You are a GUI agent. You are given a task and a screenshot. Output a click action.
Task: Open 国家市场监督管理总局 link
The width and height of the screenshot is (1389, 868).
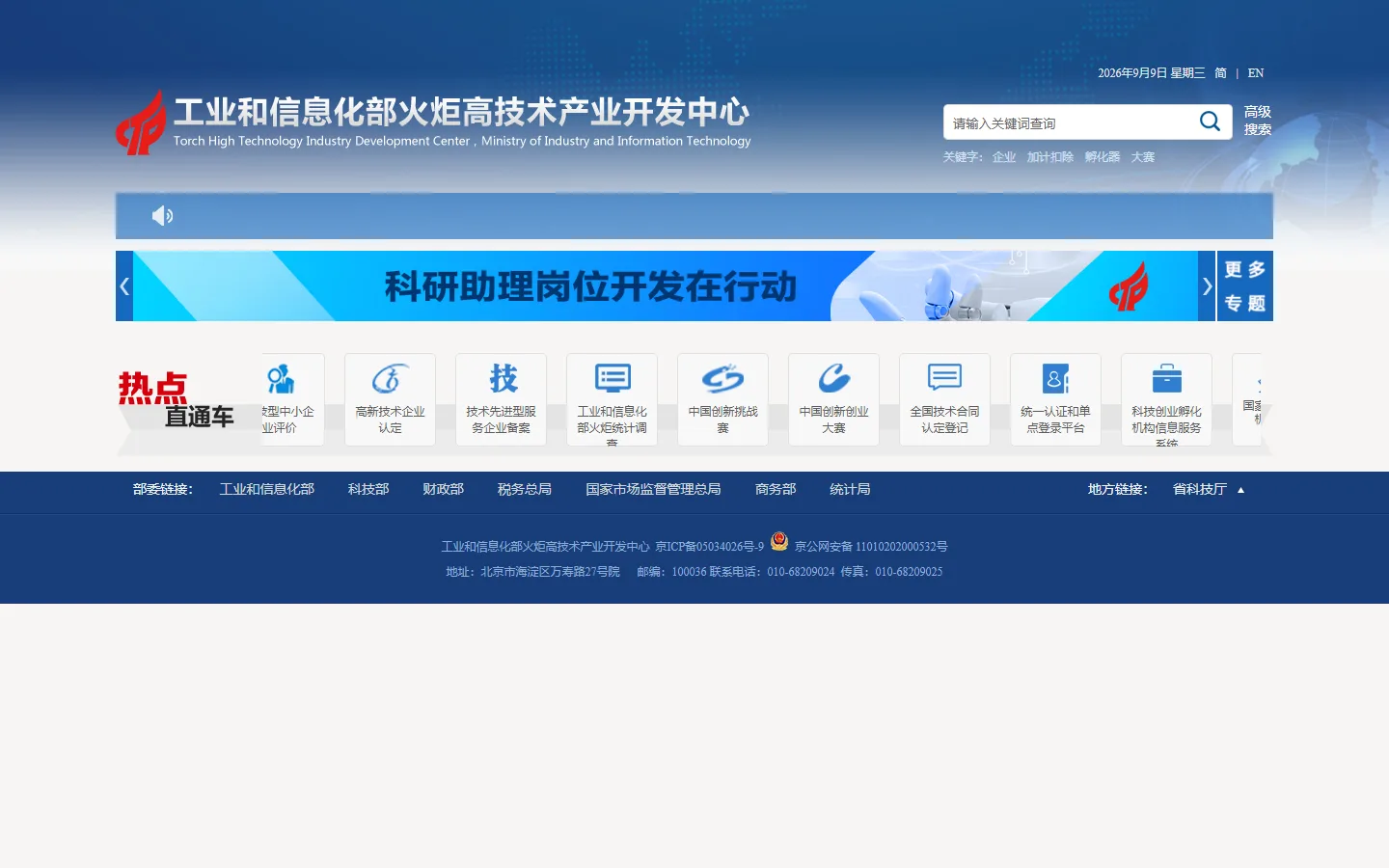click(653, 490)
